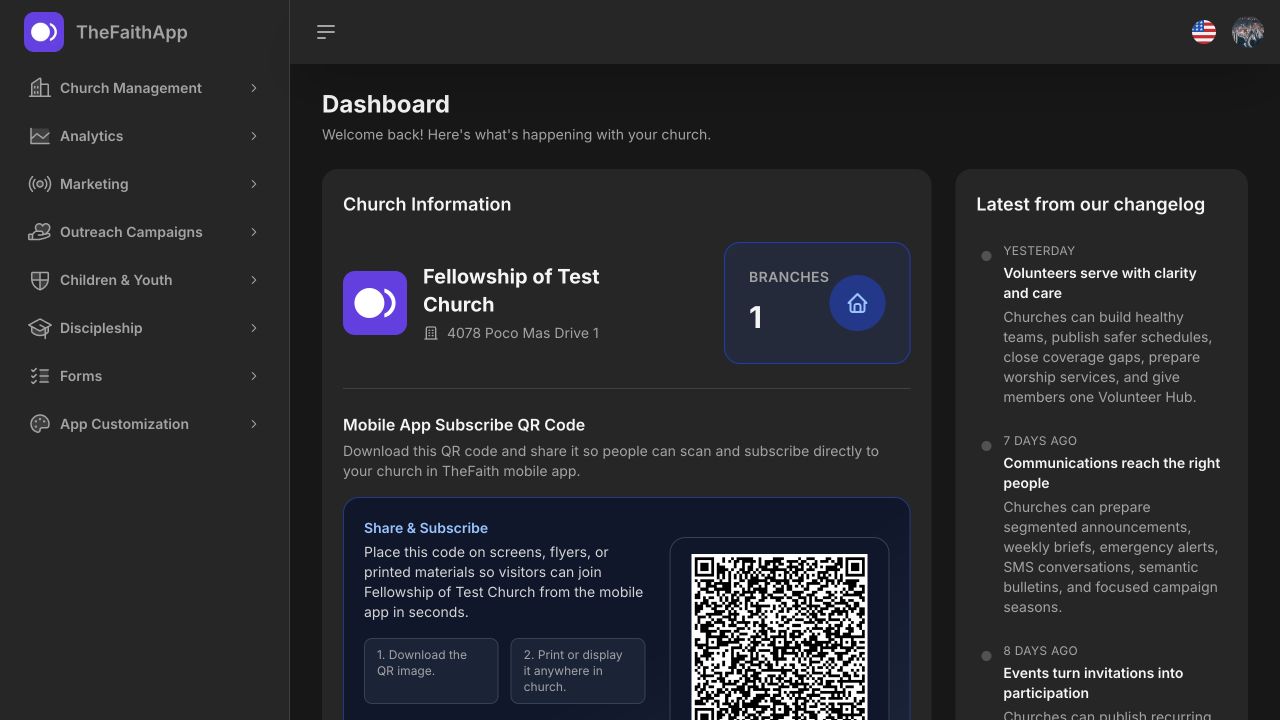Expand the Church Management chevron
The height and width of the screenshot is (720, 1280).
tap(254, 88)
